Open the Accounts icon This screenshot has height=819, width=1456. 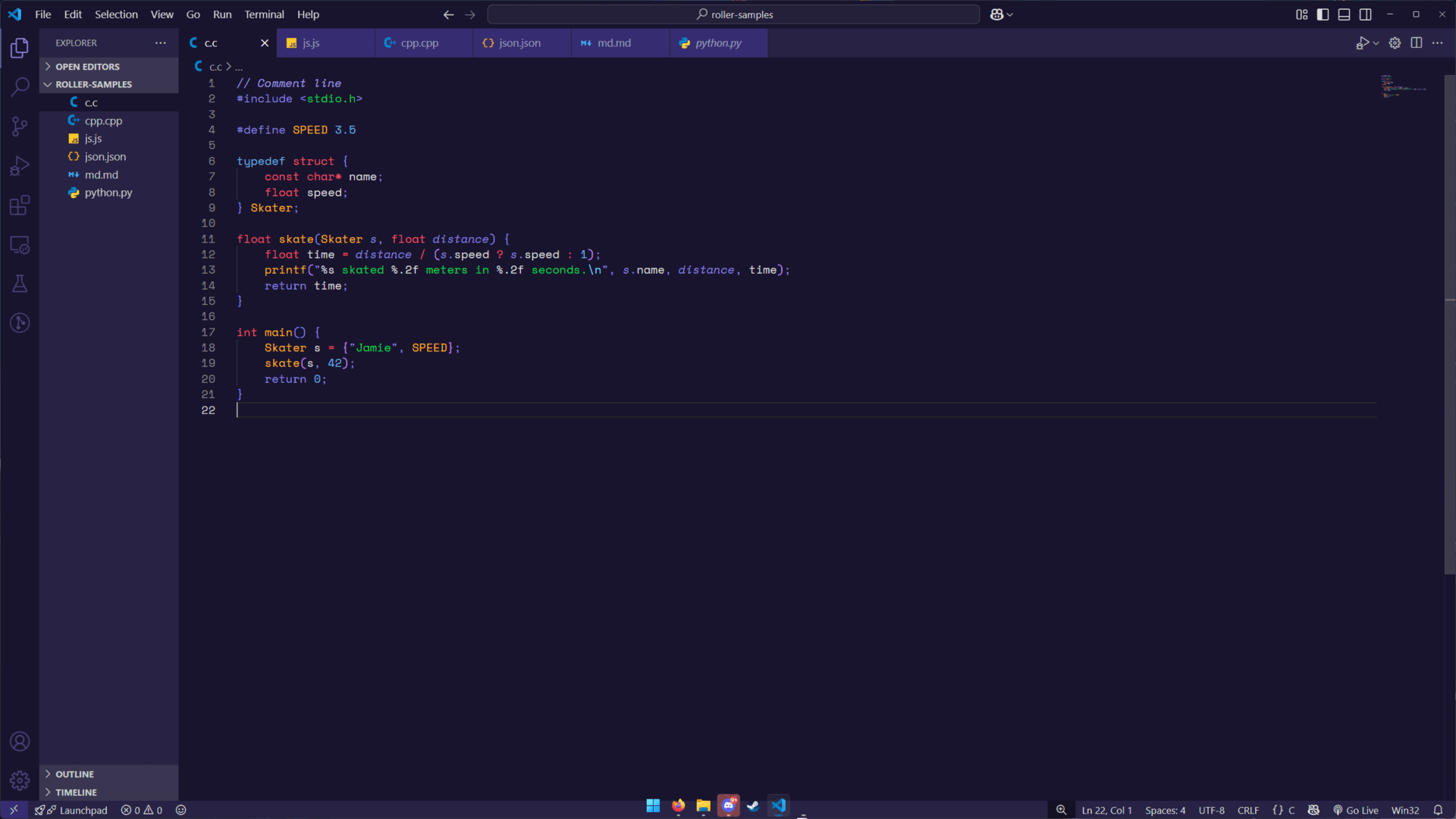[20, 741]
